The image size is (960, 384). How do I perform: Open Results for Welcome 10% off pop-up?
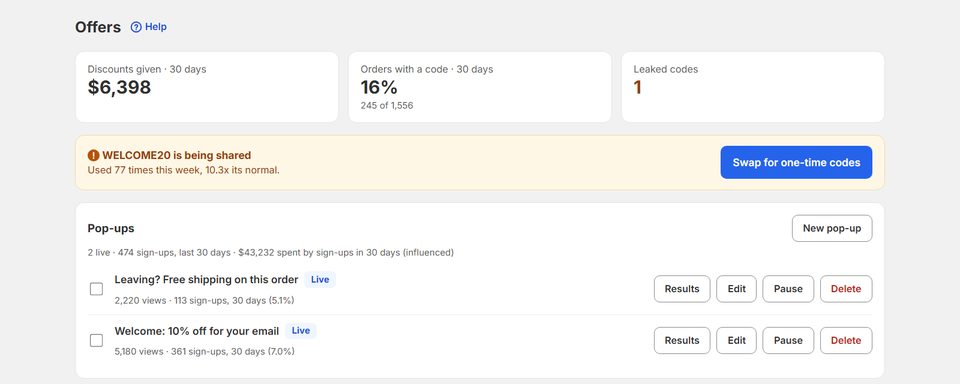[x=682, y=341]
